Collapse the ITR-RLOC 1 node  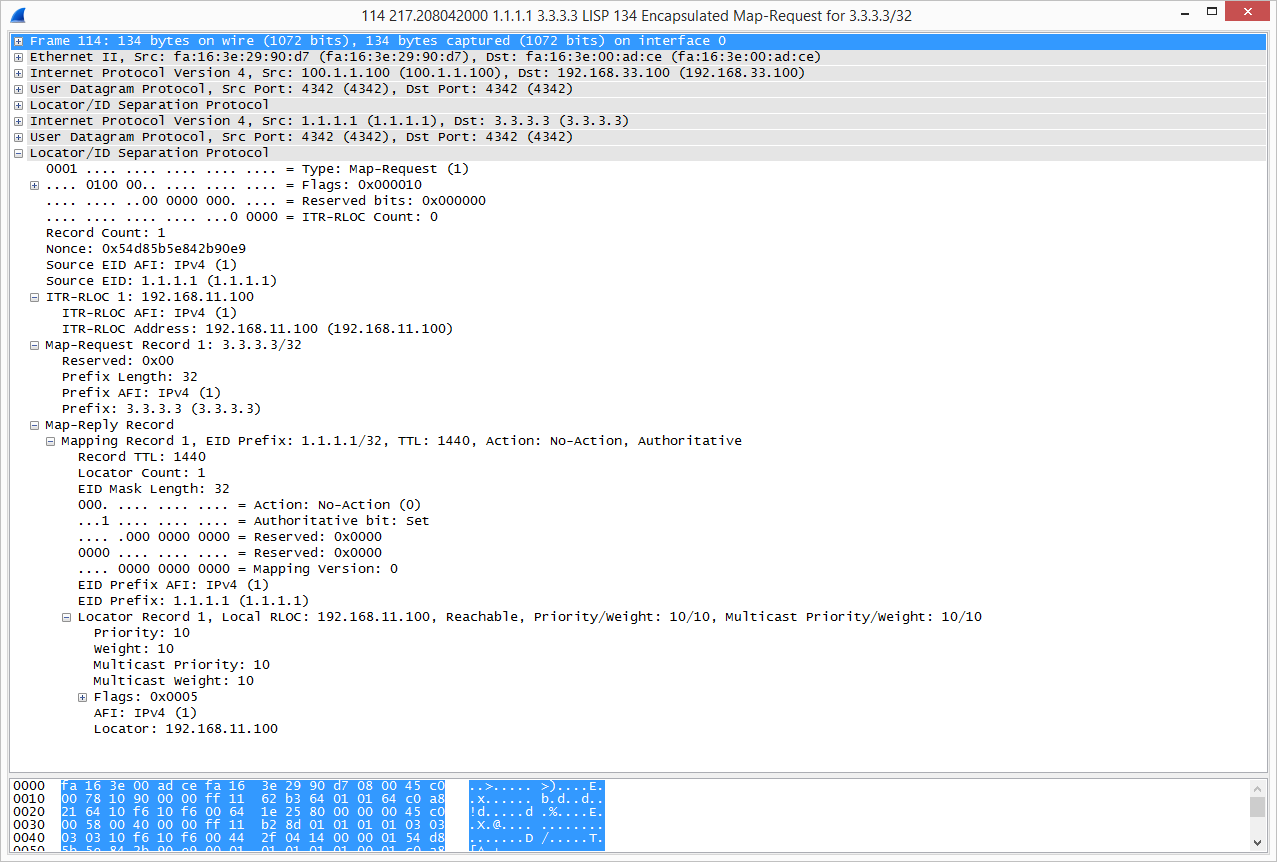pyautogui.click(x=35, y=297)
